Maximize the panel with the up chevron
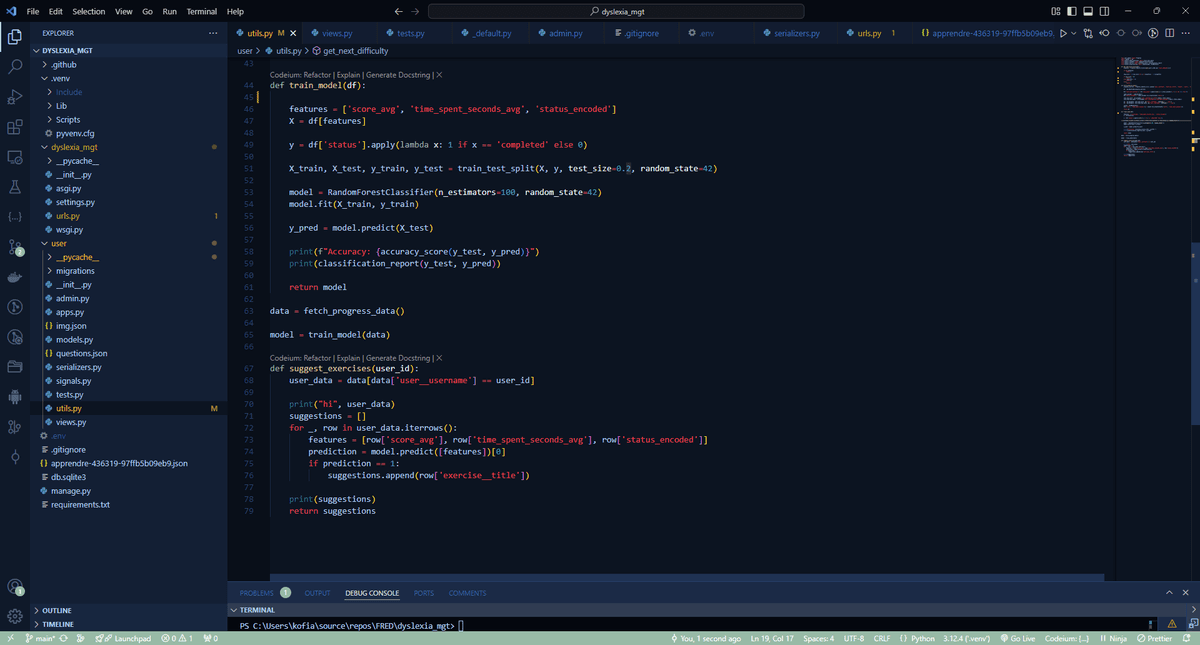 [x=1170, y=593]
